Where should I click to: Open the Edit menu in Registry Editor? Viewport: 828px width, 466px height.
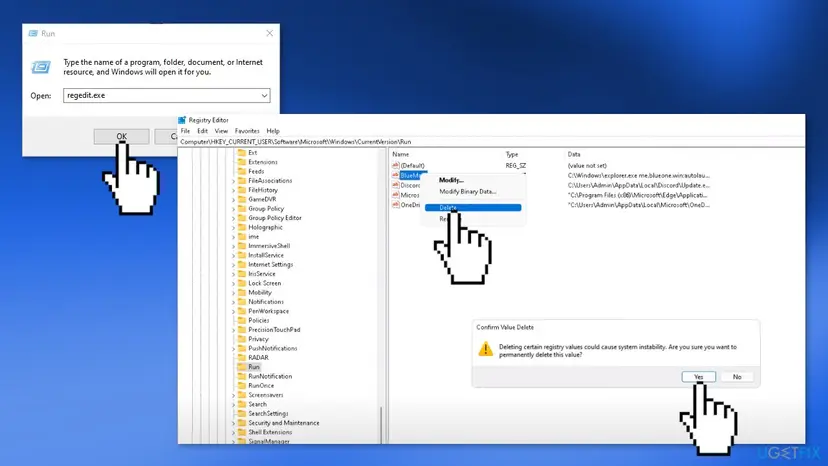pyautogui.click(x=202, y=131)
